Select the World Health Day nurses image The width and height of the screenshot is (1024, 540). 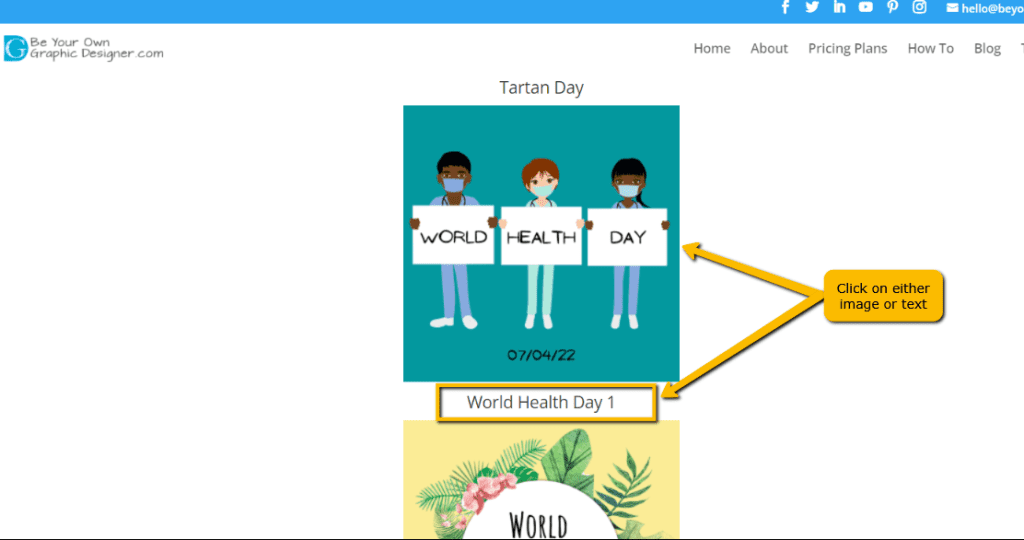pyautogui.click(x=541, y=244)
